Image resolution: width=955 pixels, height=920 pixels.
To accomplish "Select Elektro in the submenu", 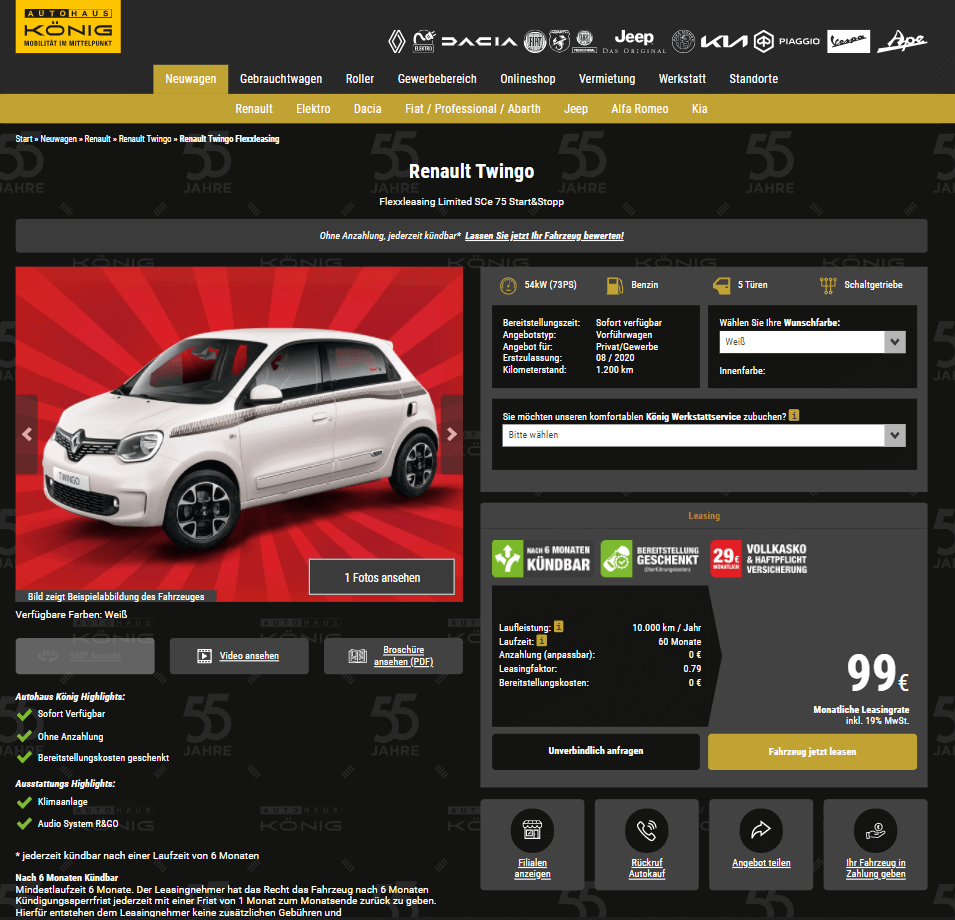I will [x=313, y=109].
